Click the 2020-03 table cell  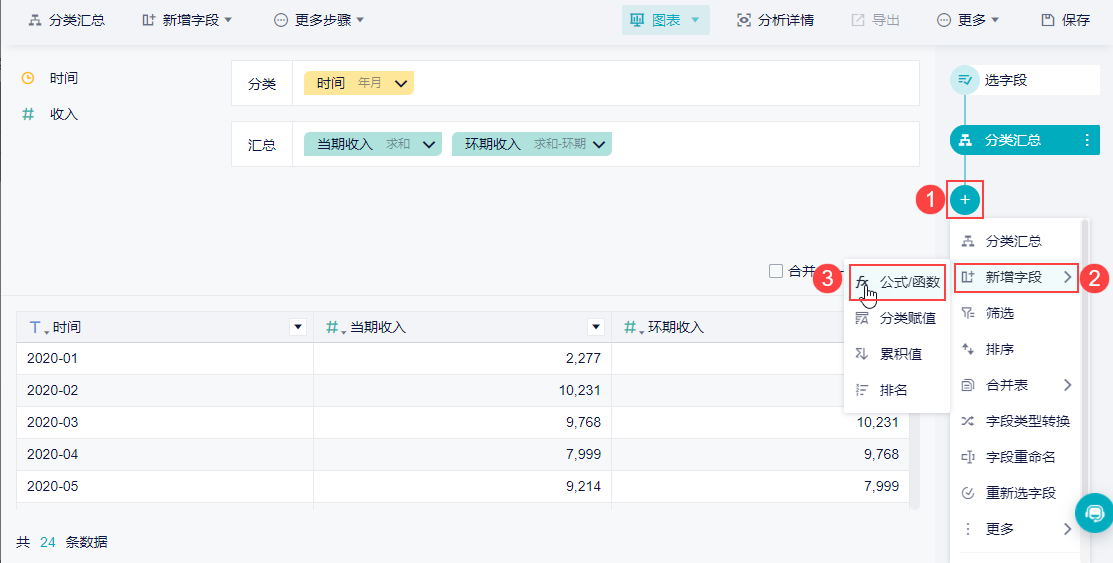pos(52,422)
